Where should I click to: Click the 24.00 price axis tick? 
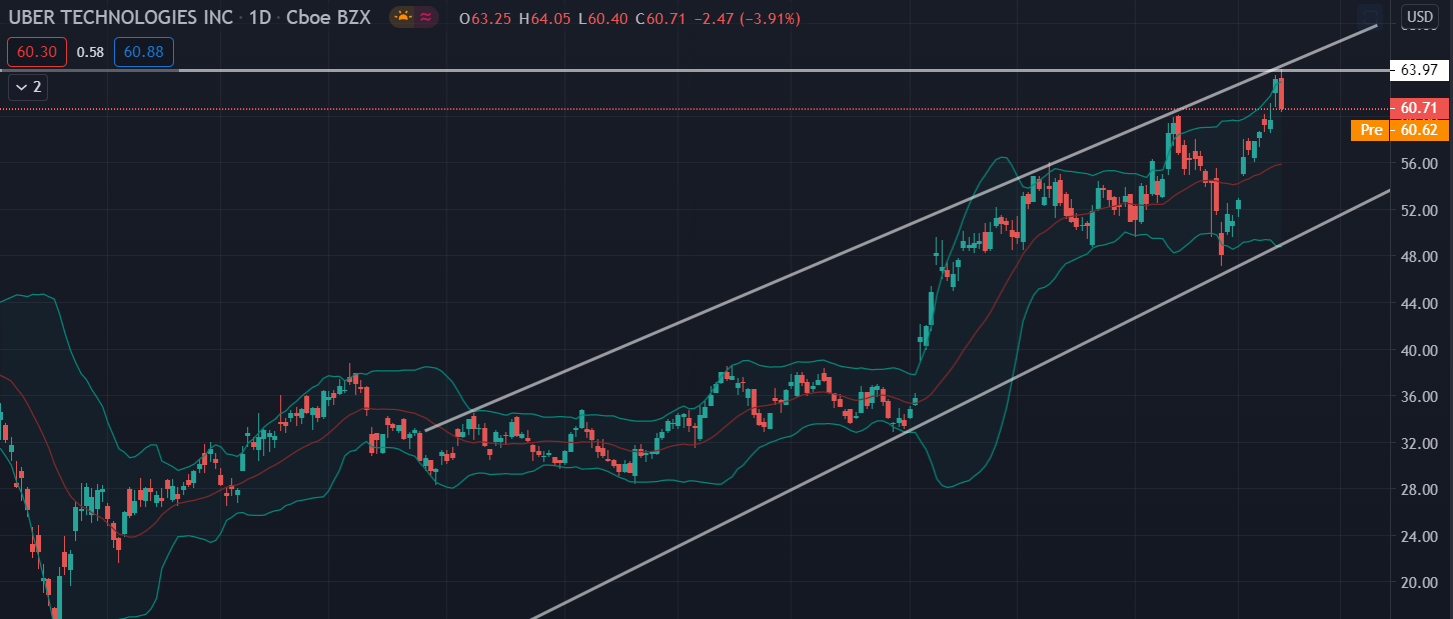tap(1419, 537)
